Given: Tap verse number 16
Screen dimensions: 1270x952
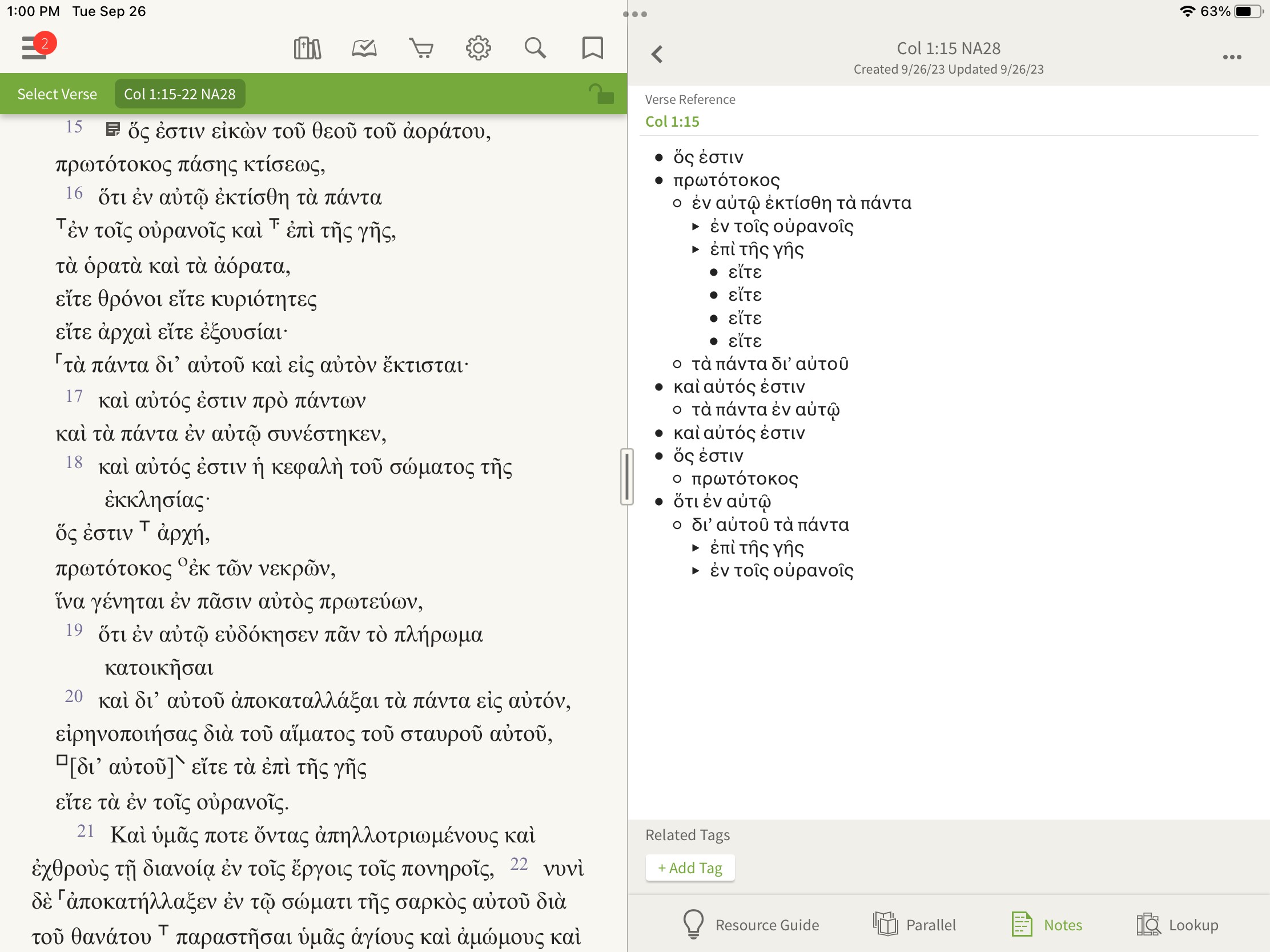Looking at the screenshot, I should (x=74, y=193).
